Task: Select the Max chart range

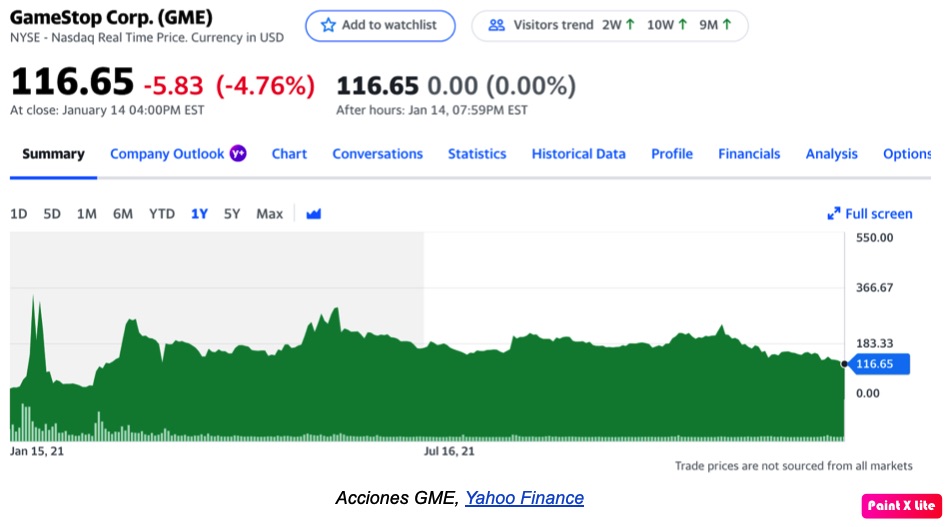Action: 270,214
